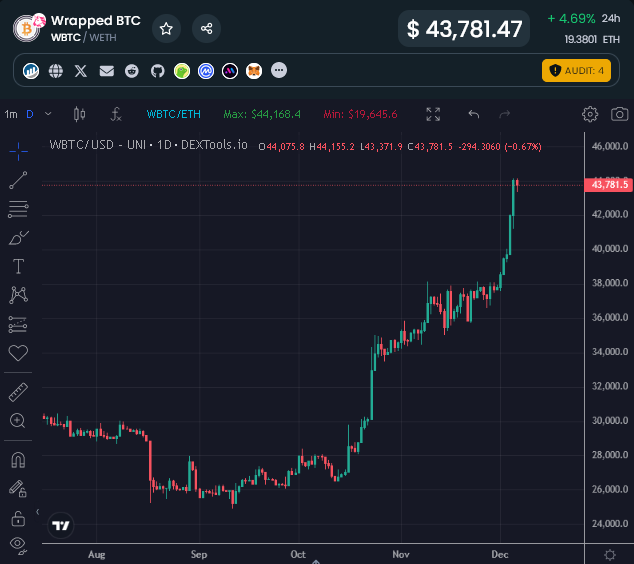This screenshot has width=634, height=564.
Task: Open the email contact icon
Action: coord(107,71)
